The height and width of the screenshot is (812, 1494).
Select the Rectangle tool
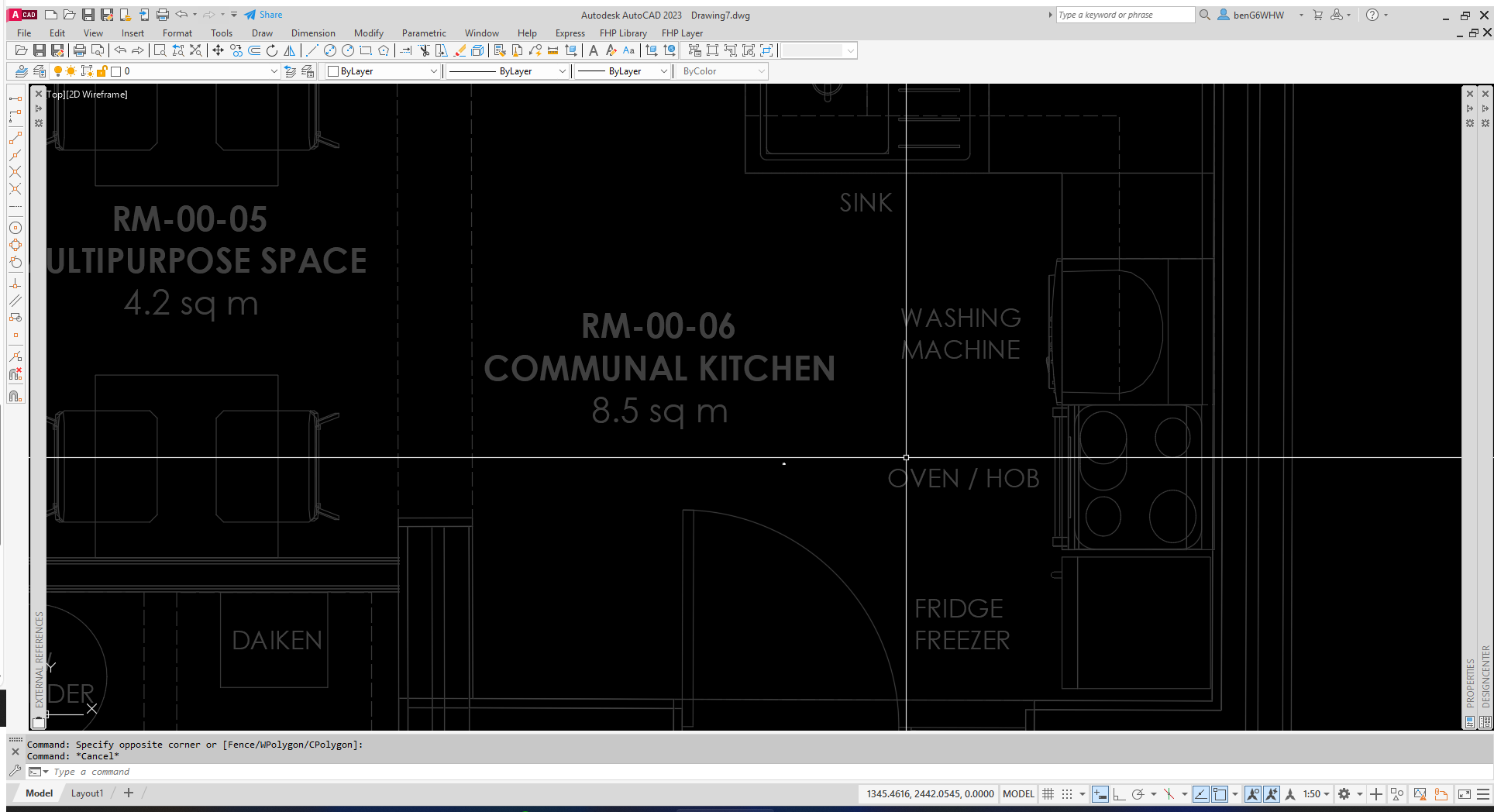pyautogui.click(x=365, y=50)
